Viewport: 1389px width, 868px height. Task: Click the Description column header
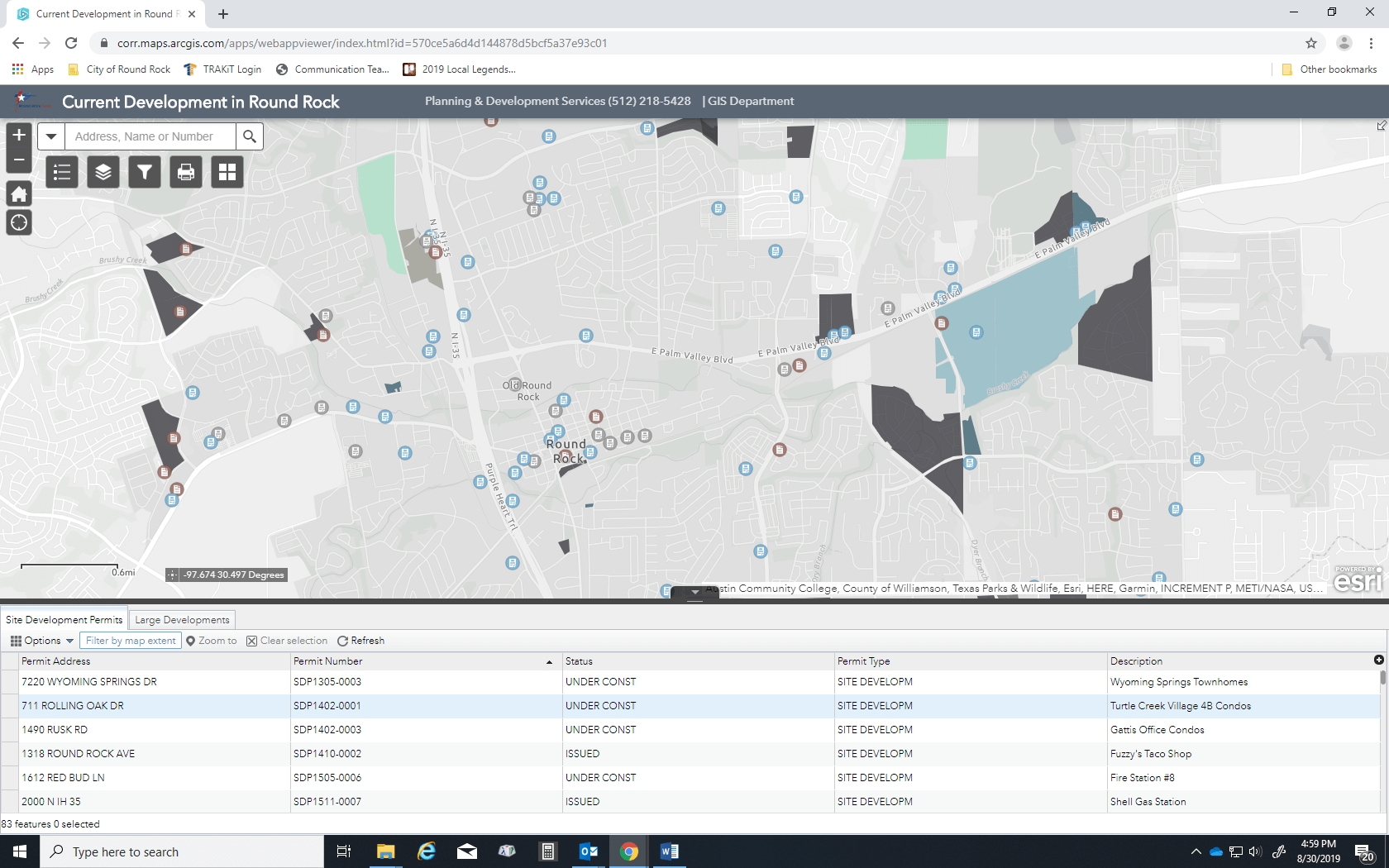(1239, 661)
